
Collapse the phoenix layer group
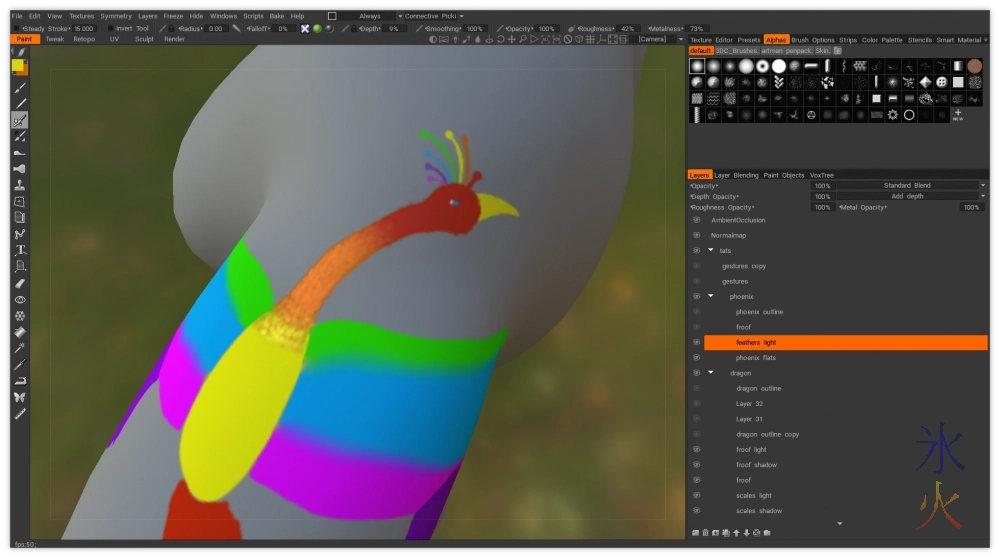[711, 297]
